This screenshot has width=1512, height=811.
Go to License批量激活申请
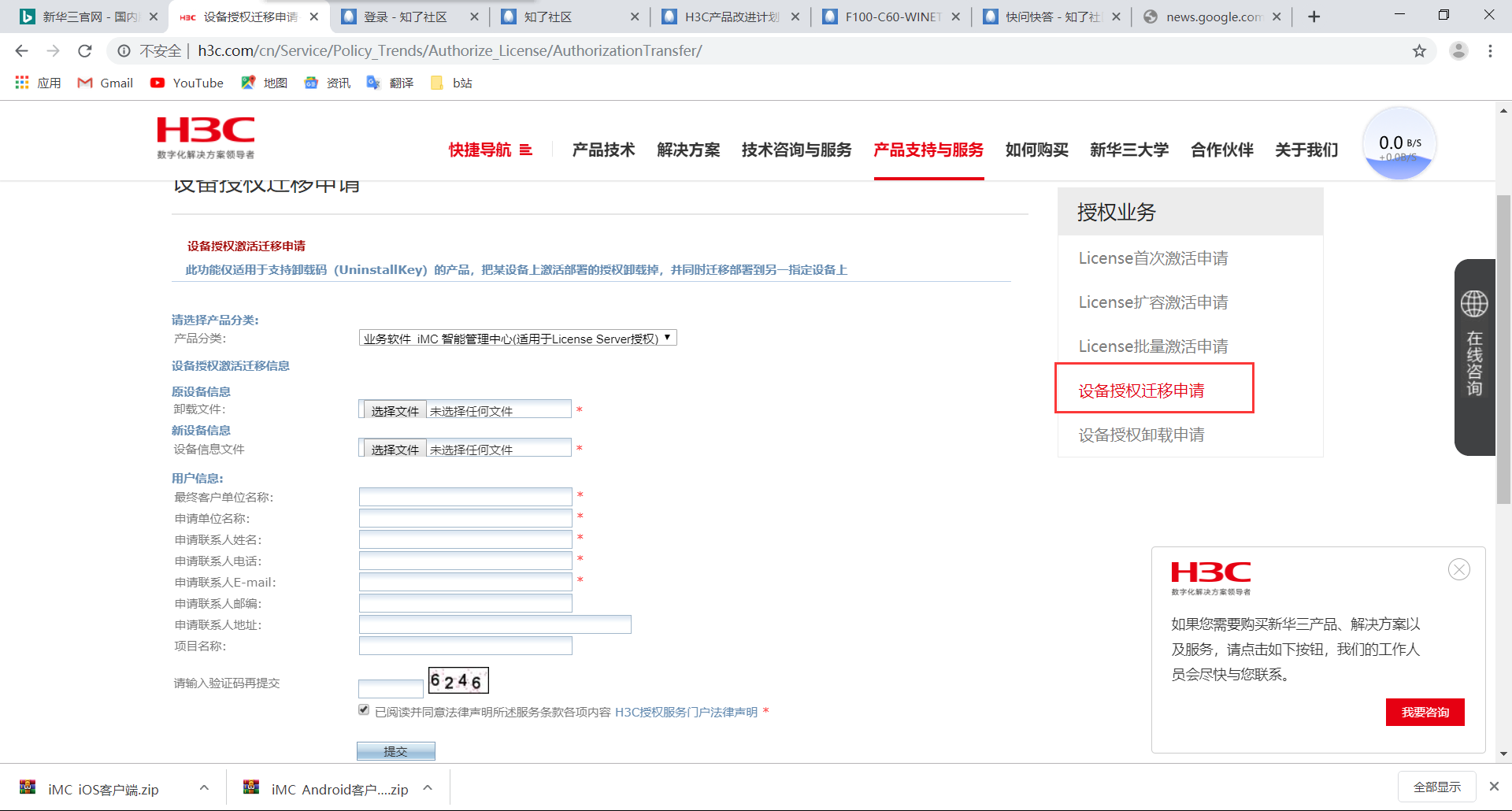1153,346
